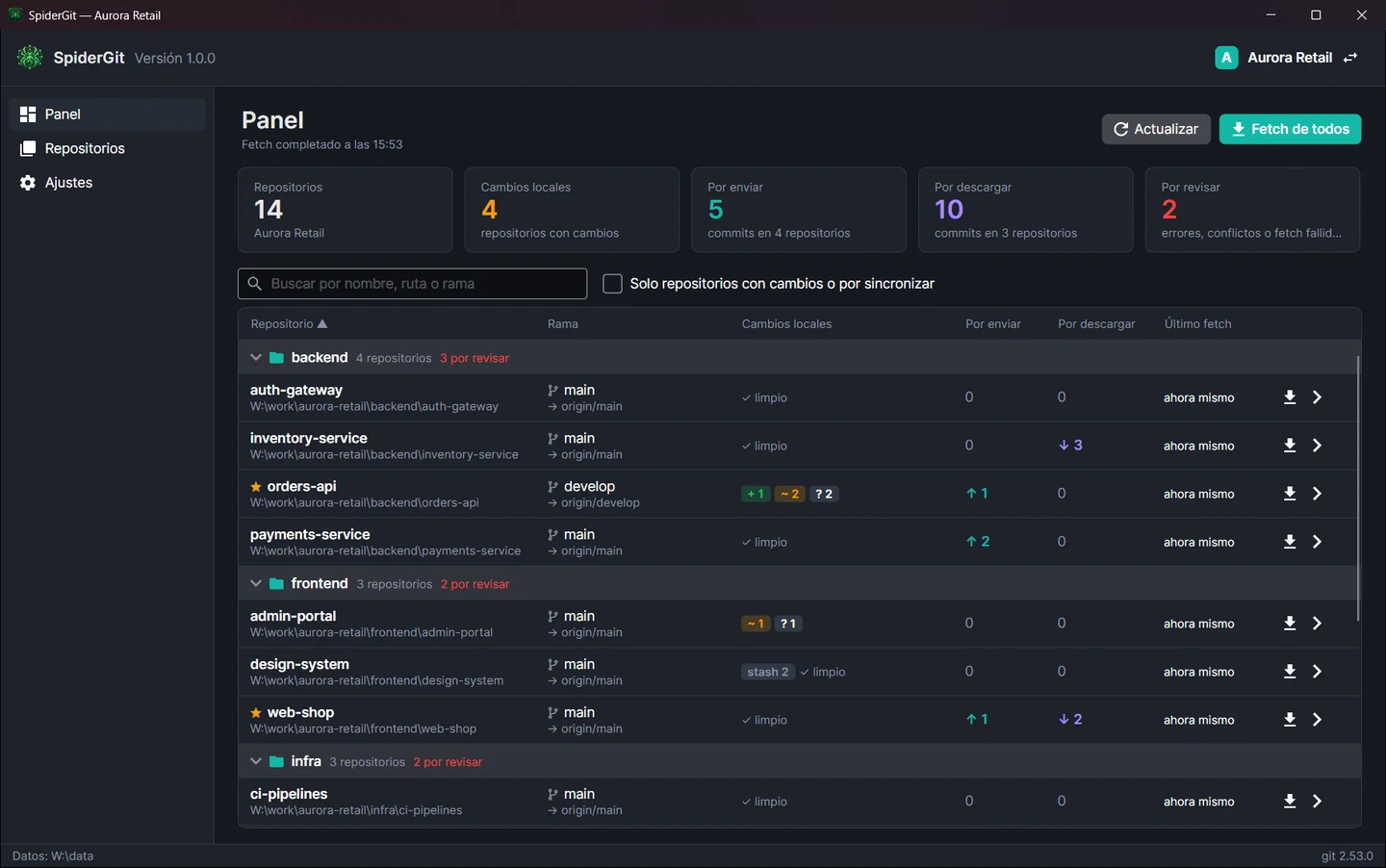This screenshot has width=1386, height=868.
Task: Click the Por revisar summary card
Action: pos(1252,210)
